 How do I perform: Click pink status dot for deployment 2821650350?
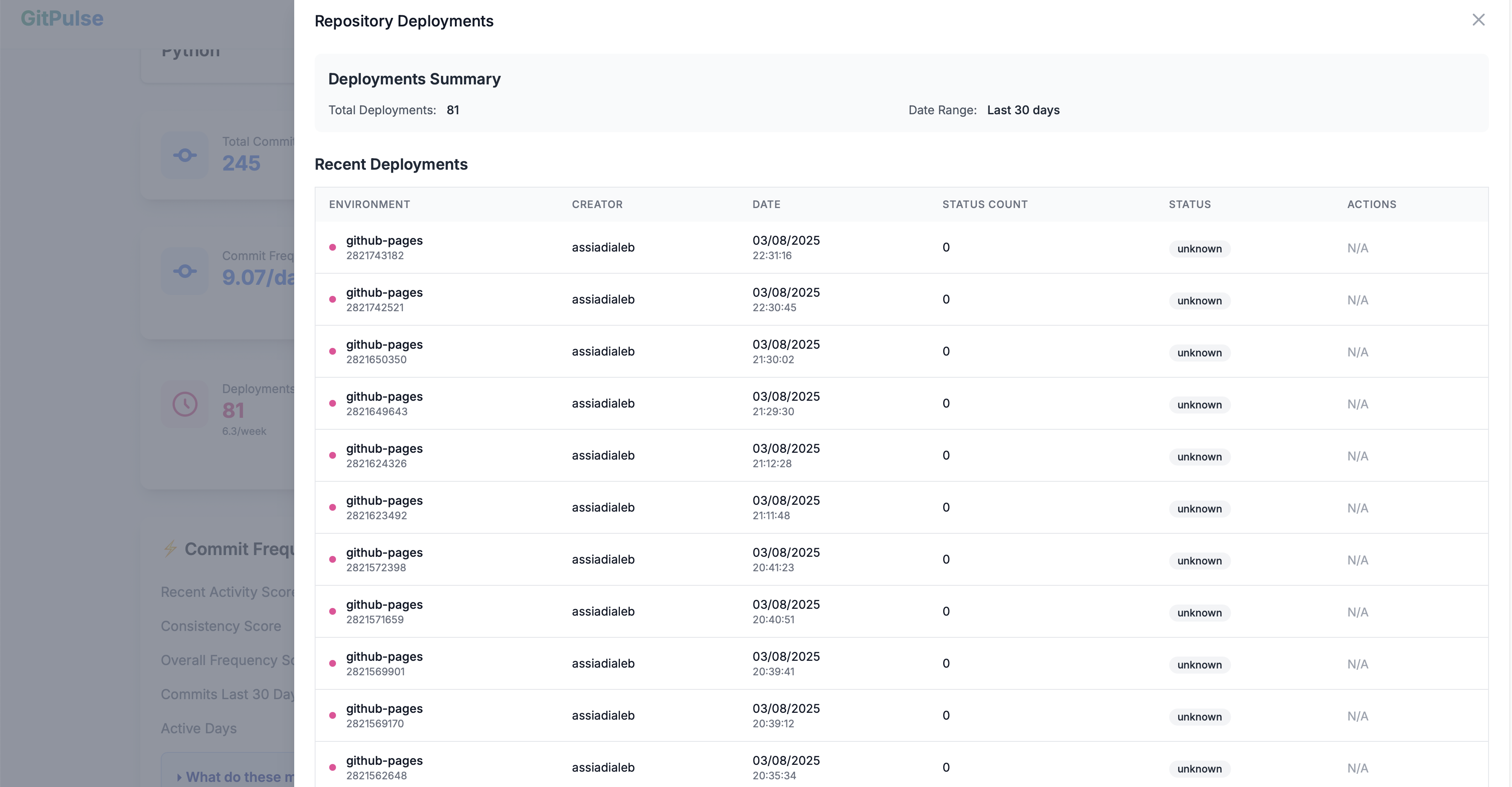click(x=333, y=352)
